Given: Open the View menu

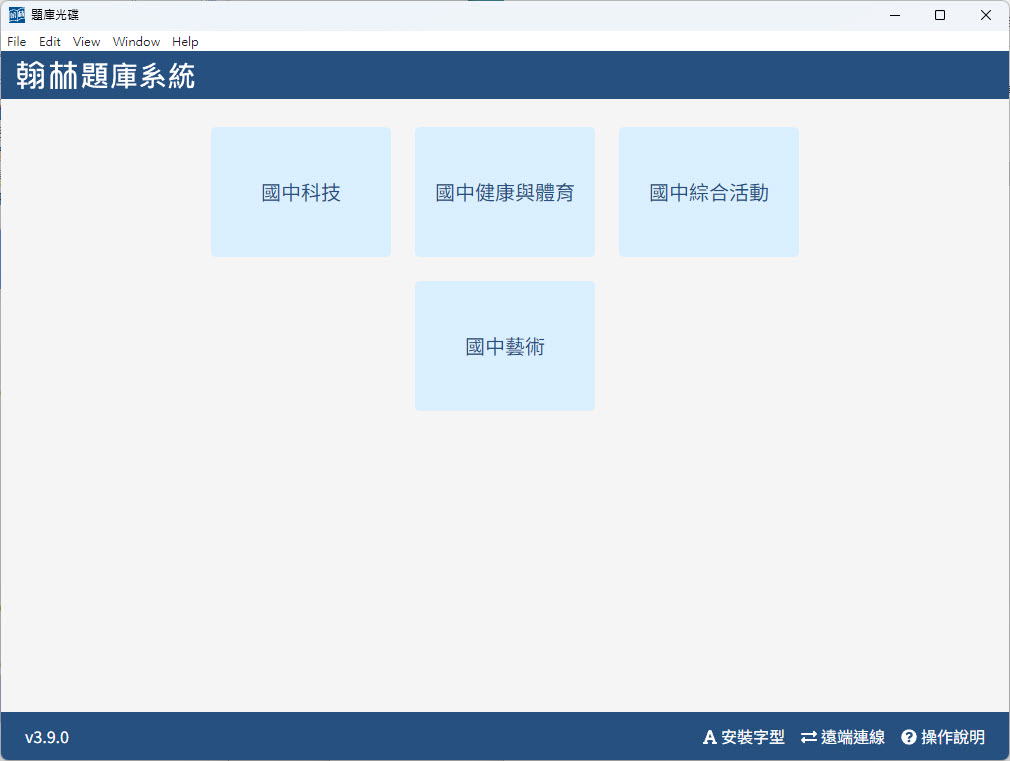Looking at the screenshot, I should coord(86,42).
